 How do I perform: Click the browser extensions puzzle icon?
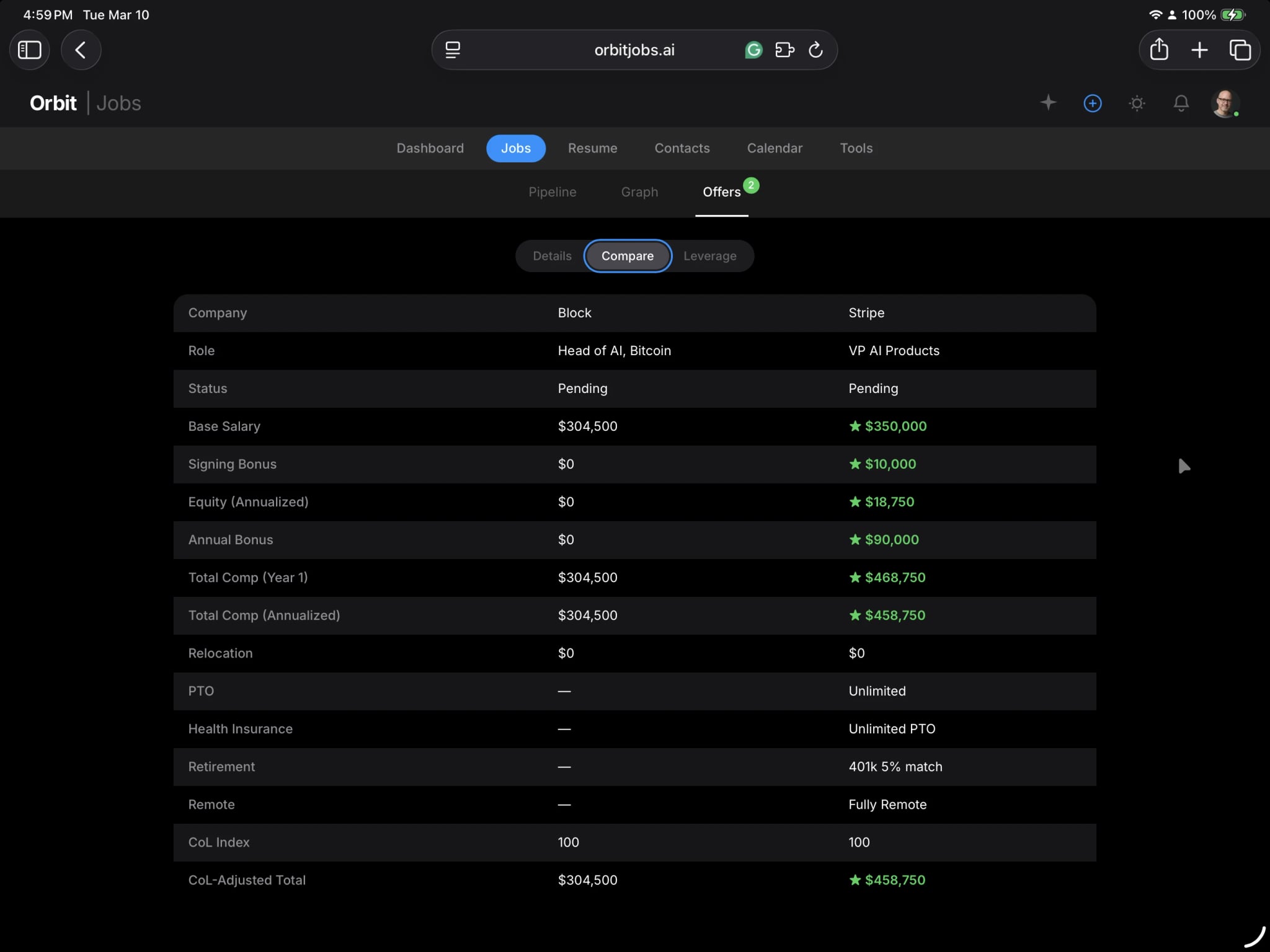click(784, 50)
